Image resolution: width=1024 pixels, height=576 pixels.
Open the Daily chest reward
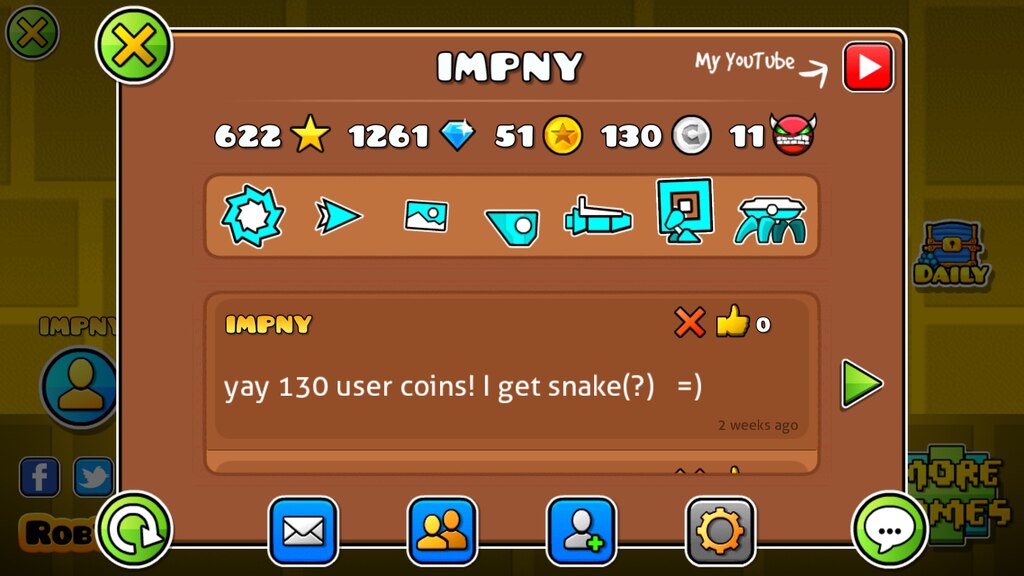(x=952, y=255)
